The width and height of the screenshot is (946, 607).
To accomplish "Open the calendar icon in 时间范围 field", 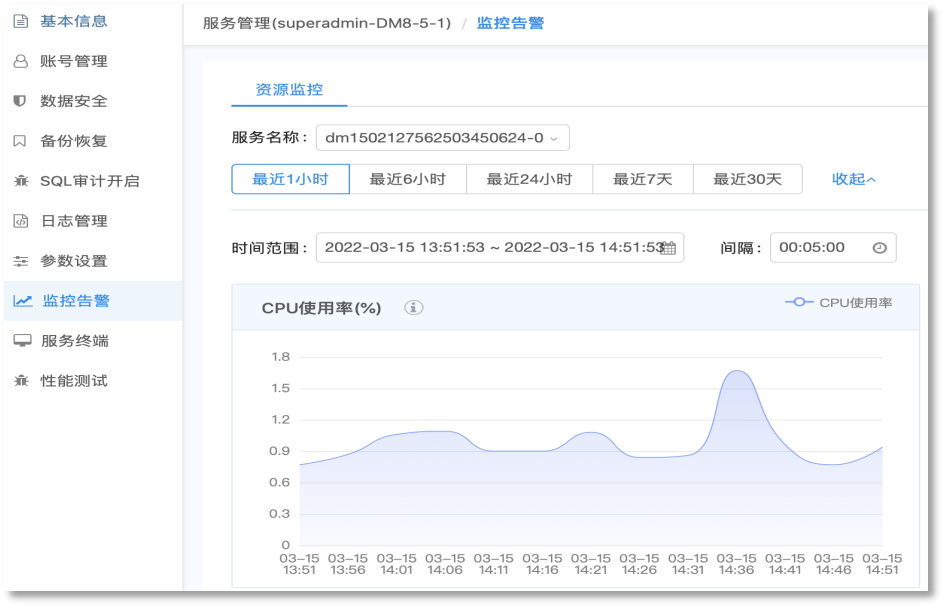I will (666, 247).
